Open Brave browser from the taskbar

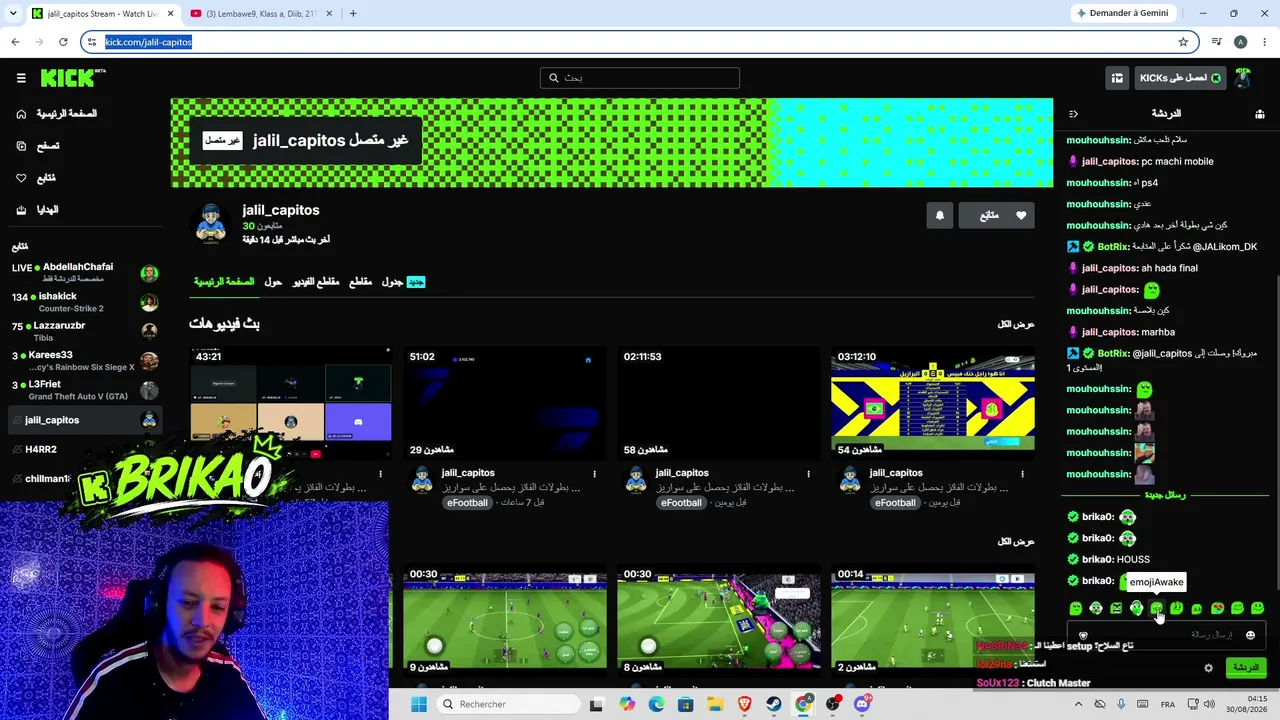(744, 705)
